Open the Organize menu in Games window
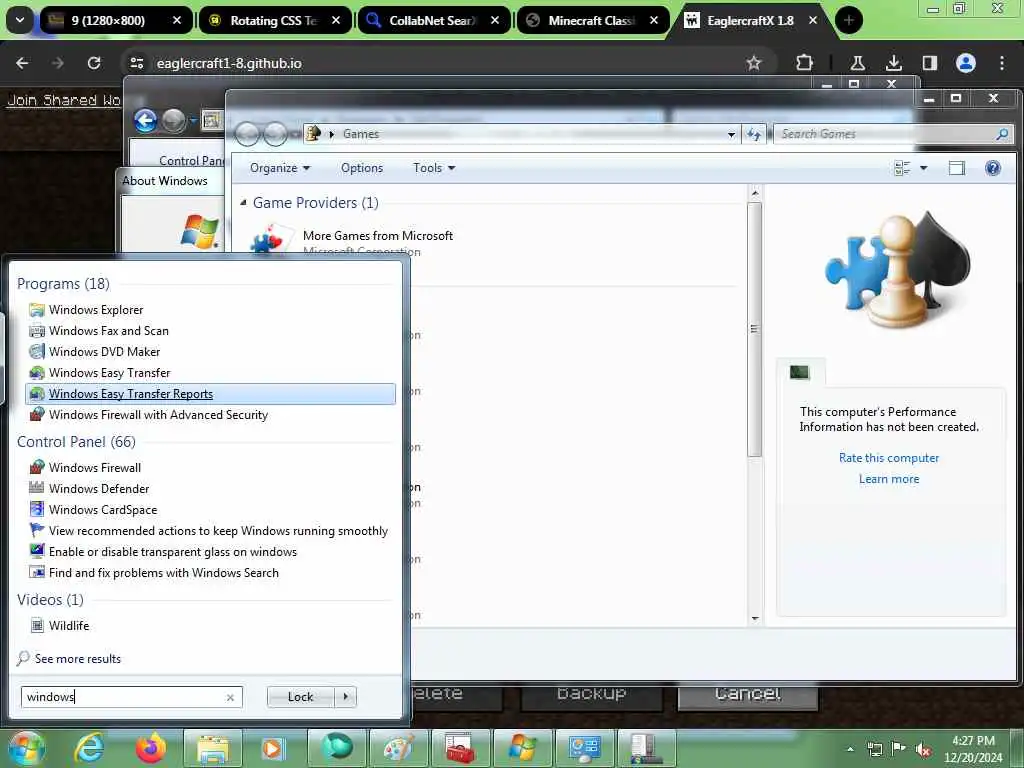Image resolution: width=1024 pixels, height=768 pixels. coord(280,168)
